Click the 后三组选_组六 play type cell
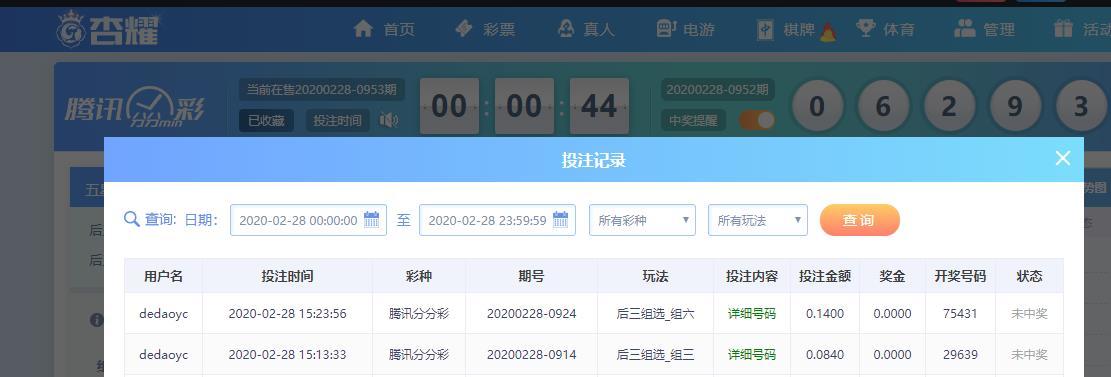 click(x=655, y=313)
